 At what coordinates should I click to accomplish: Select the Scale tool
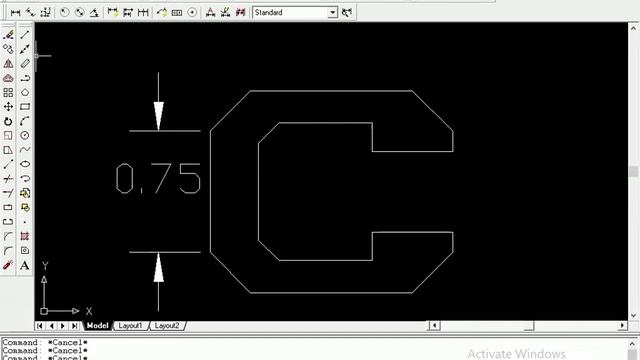coord(8,136)
